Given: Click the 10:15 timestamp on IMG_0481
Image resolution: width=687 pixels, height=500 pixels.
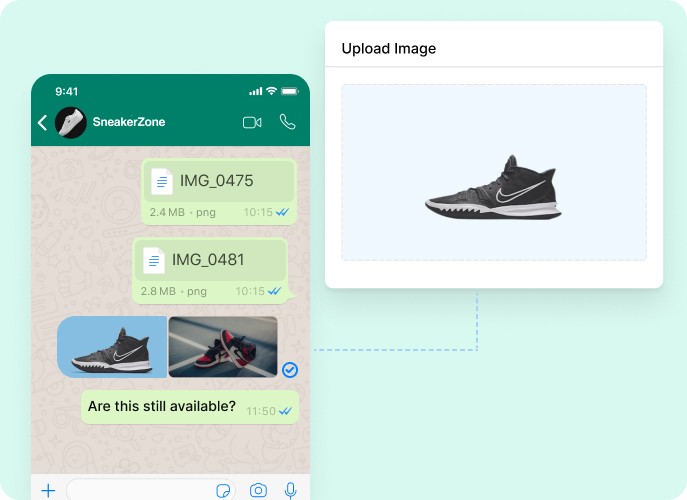Looking at the screenshot, I should tap(250, 291).
